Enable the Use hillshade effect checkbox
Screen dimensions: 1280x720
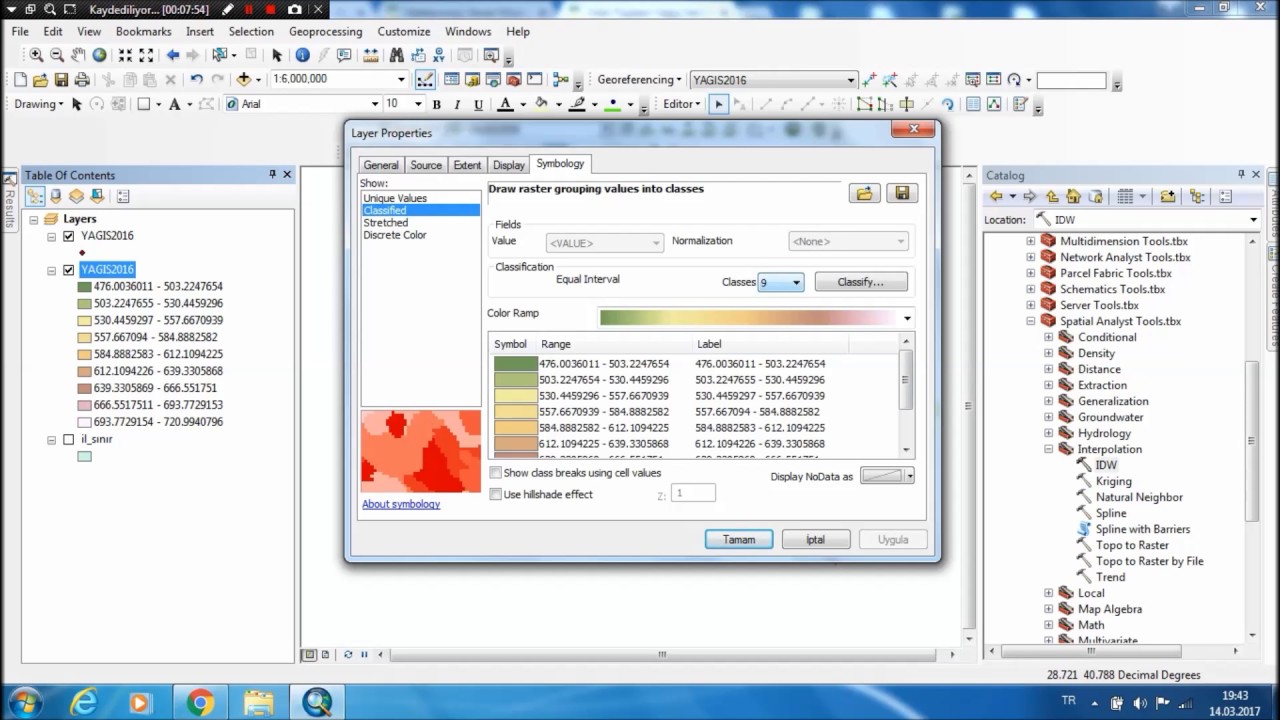click(x=496, y=495)
